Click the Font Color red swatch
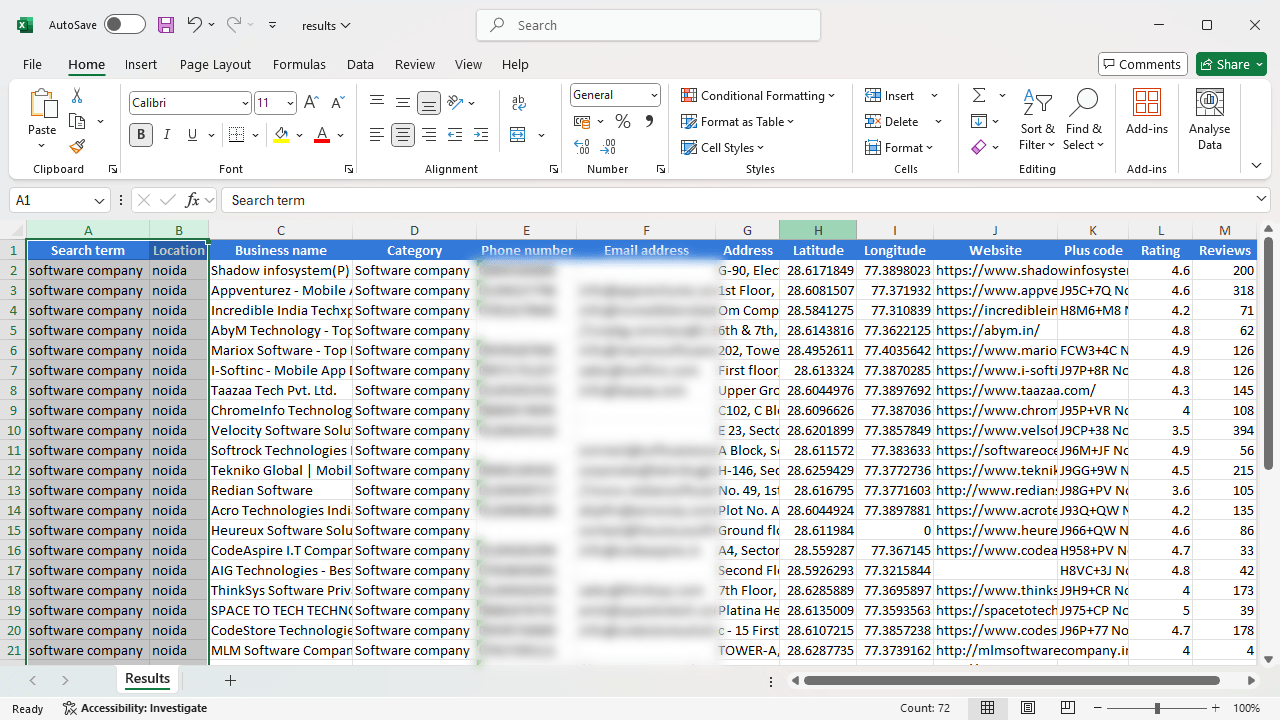Viewport: 1280px width, 720px height. pos(322,135)
